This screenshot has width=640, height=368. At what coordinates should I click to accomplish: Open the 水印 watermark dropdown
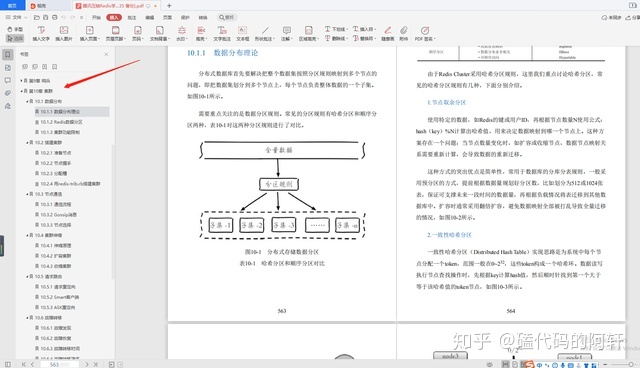182,33
